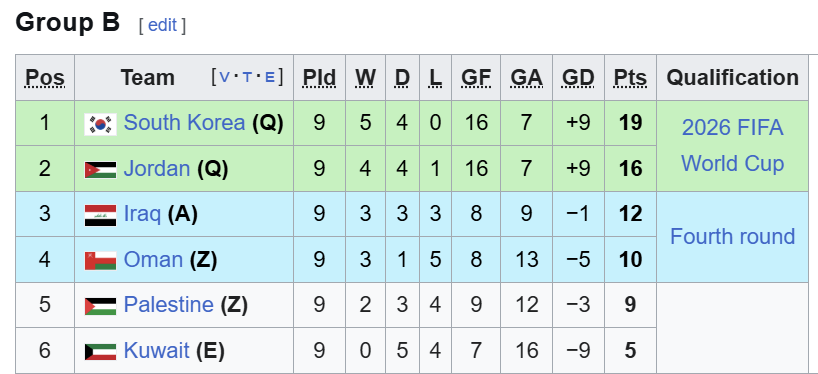Open the Palestine team link

point(168,305)
